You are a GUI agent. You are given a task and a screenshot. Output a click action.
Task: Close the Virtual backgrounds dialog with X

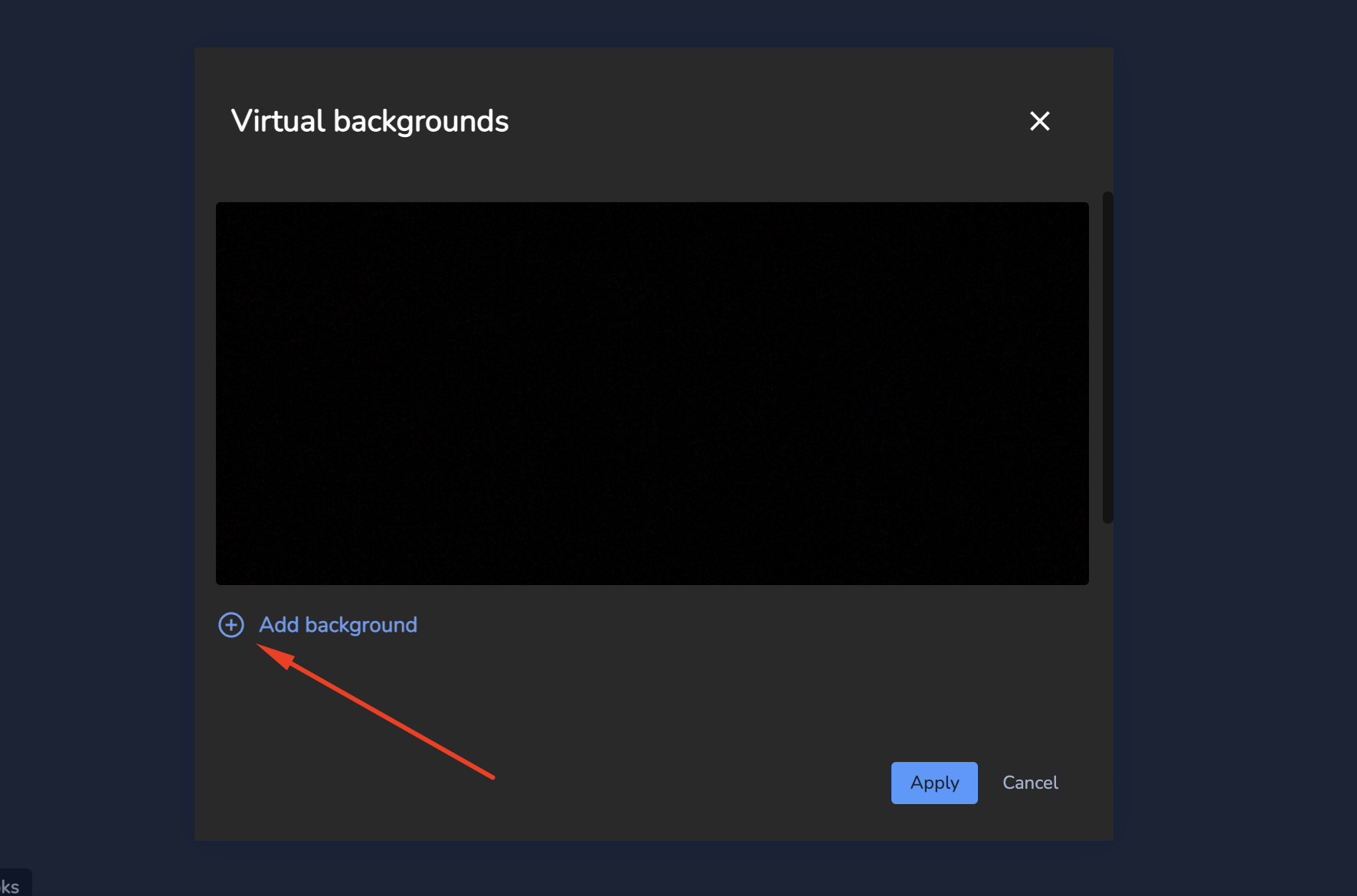point(1039,121)
